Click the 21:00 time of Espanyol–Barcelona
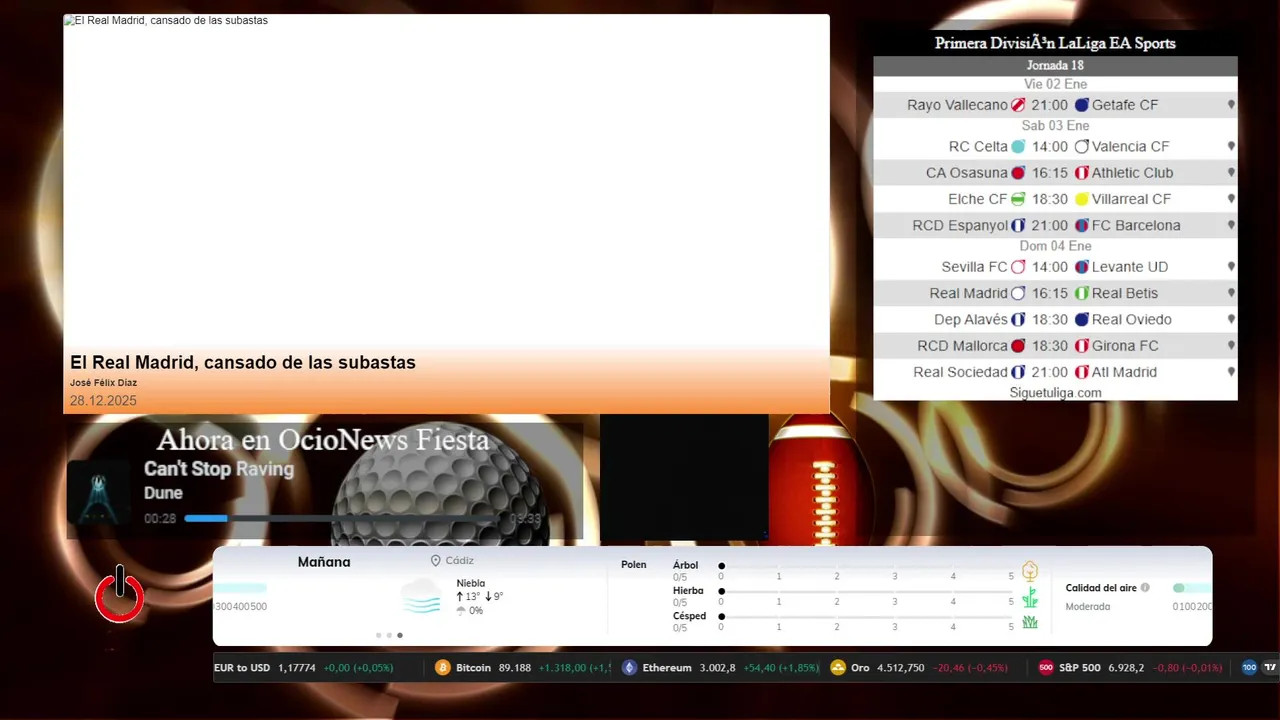1280x720 pixels. (x=1050, y=225)
